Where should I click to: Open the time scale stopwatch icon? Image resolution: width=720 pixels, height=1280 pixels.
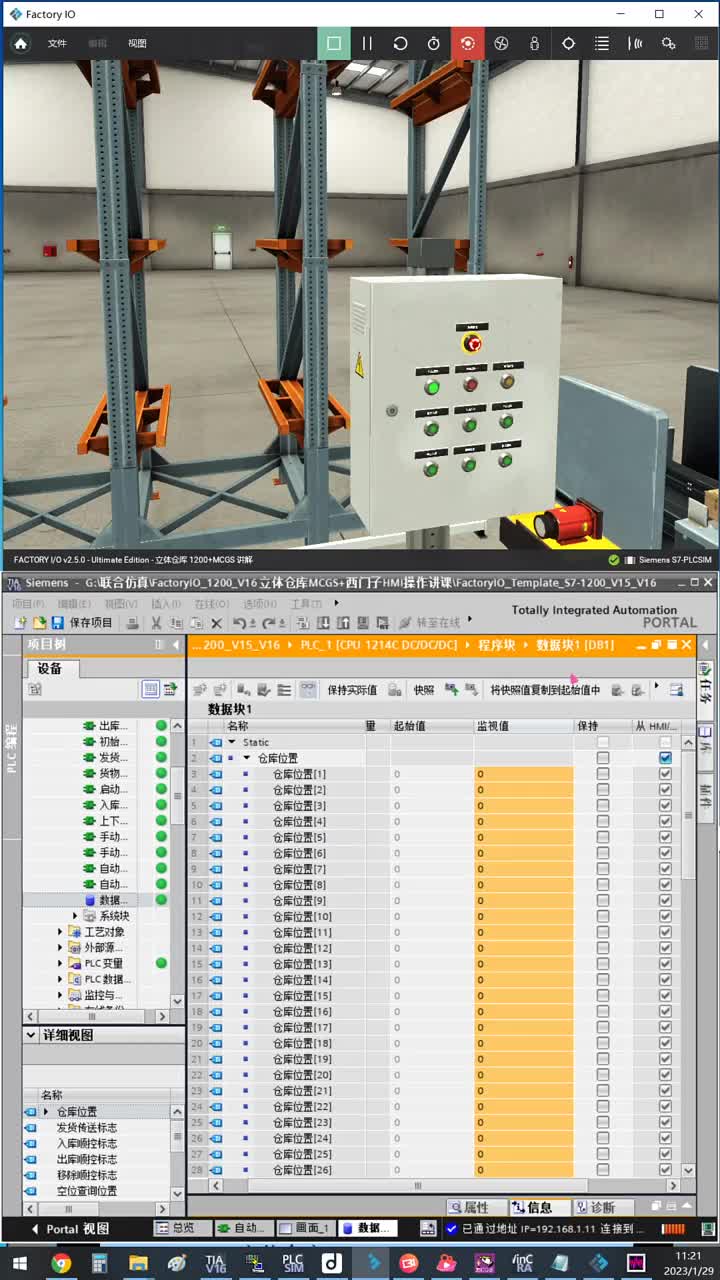[x=433, y=43]
